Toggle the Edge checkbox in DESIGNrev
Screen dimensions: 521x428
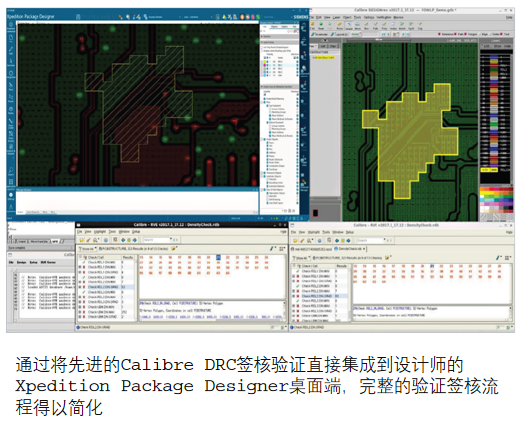pyautogui.click(x=480, y=34)
